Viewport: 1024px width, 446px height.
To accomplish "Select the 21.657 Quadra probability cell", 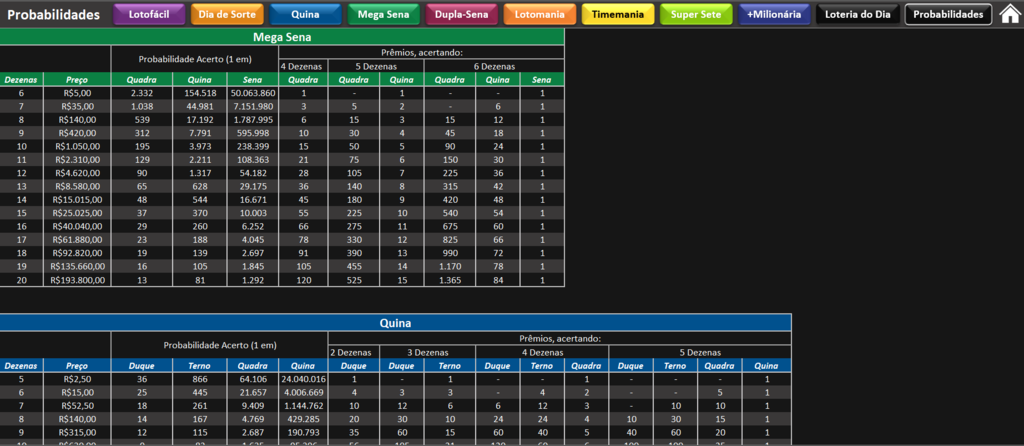I will coord(253,392).
